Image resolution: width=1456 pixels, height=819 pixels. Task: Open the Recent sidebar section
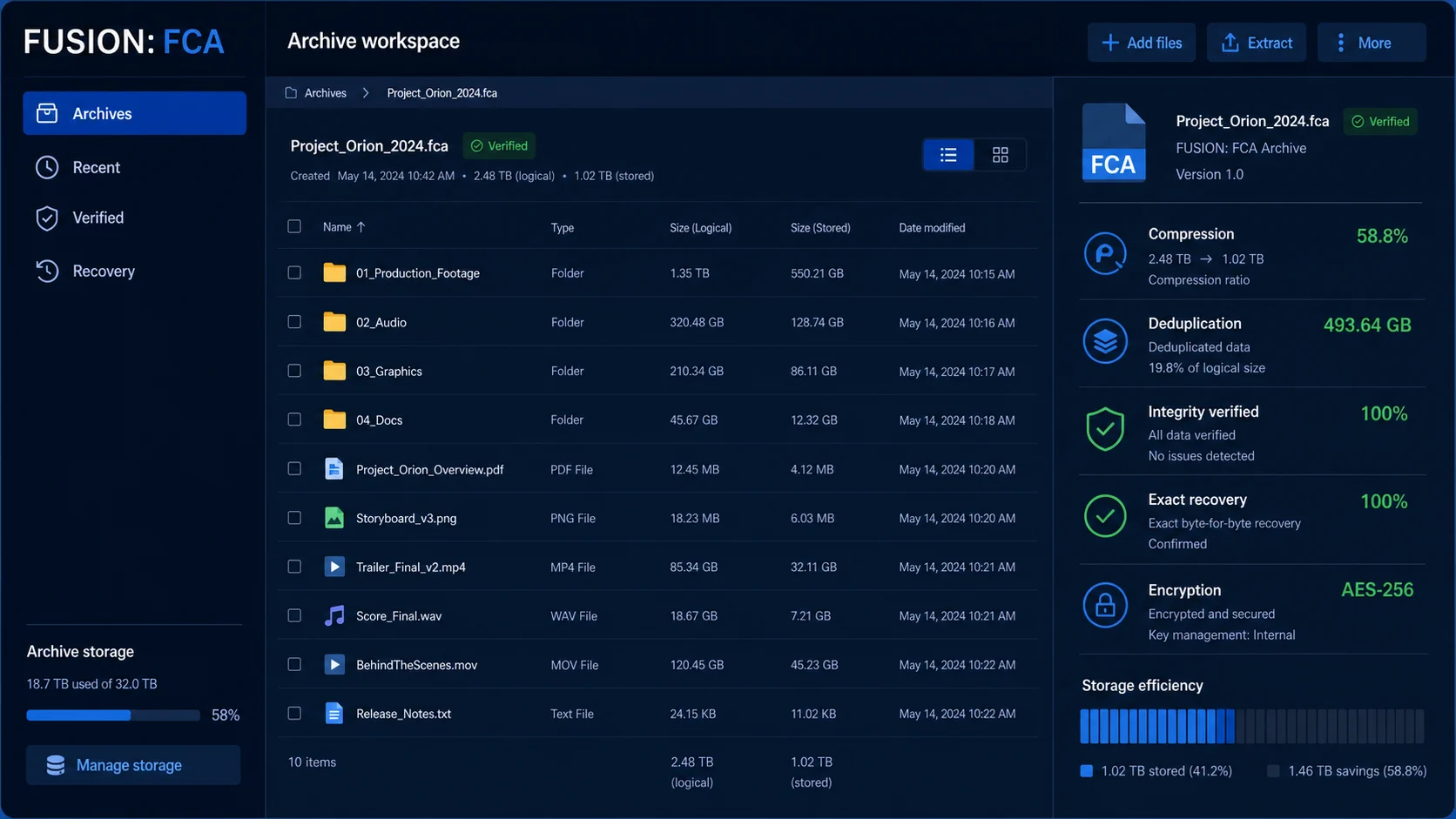(134, 167)
